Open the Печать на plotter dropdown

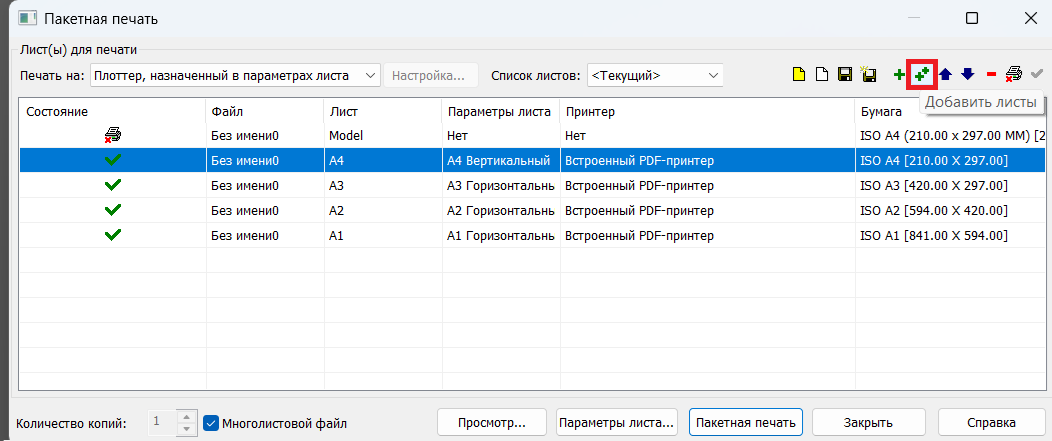click(x=235, y=75)
